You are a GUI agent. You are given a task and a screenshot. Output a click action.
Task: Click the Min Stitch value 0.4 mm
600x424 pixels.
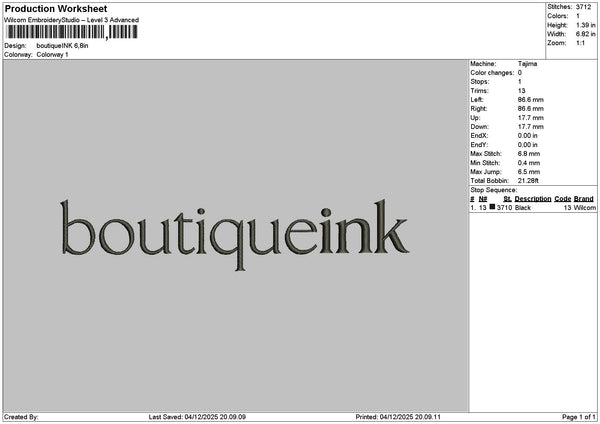coord(529,163)
